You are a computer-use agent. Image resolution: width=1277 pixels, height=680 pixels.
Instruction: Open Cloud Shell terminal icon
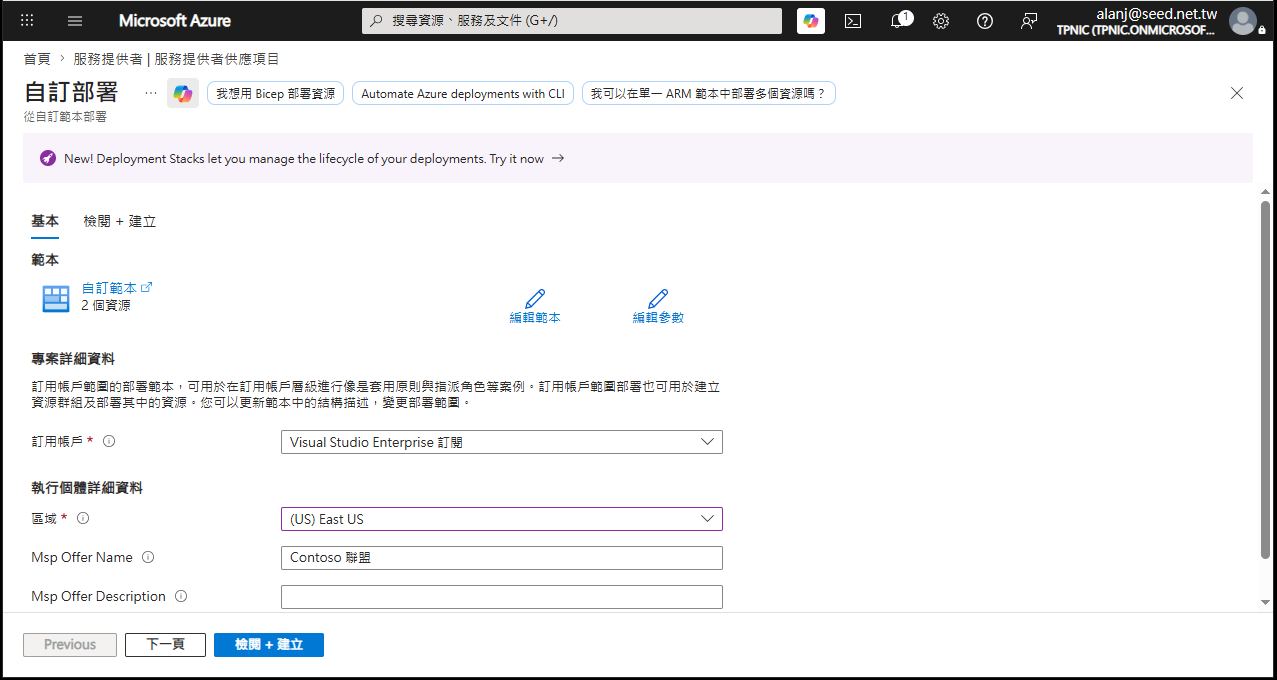tap(853, 20)
